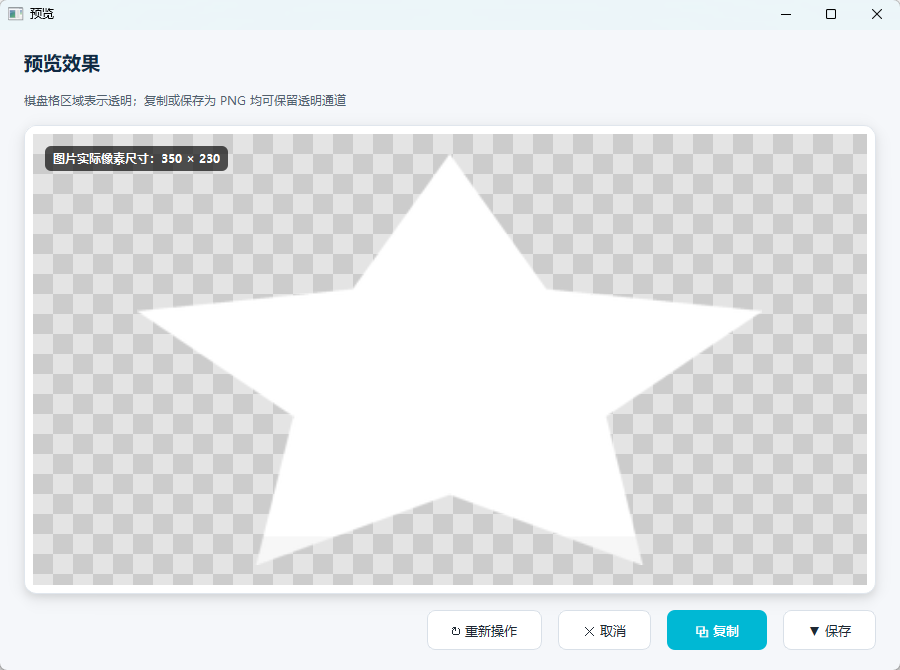The image size is (900, 670).
Task: Close the 预览 window
Action: (x=876, y=14)
